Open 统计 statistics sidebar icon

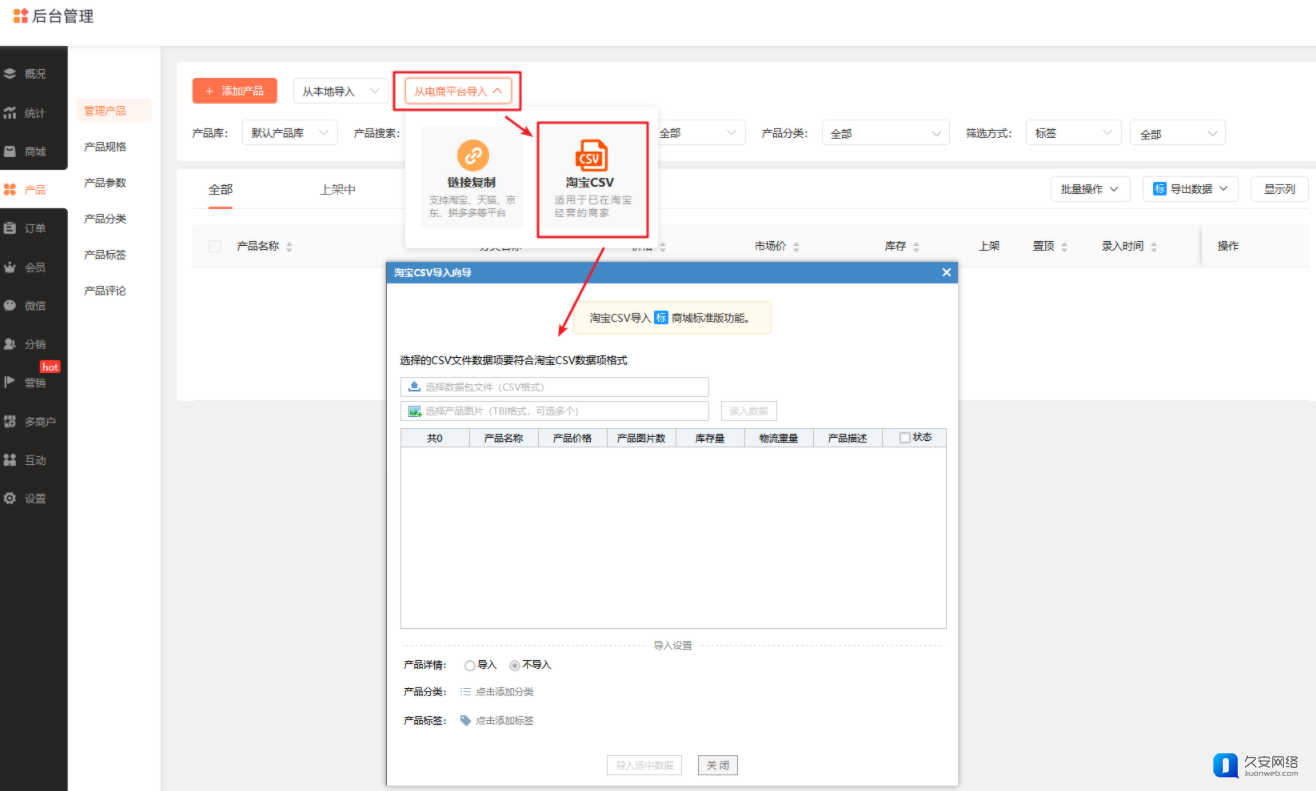point(10,113)
